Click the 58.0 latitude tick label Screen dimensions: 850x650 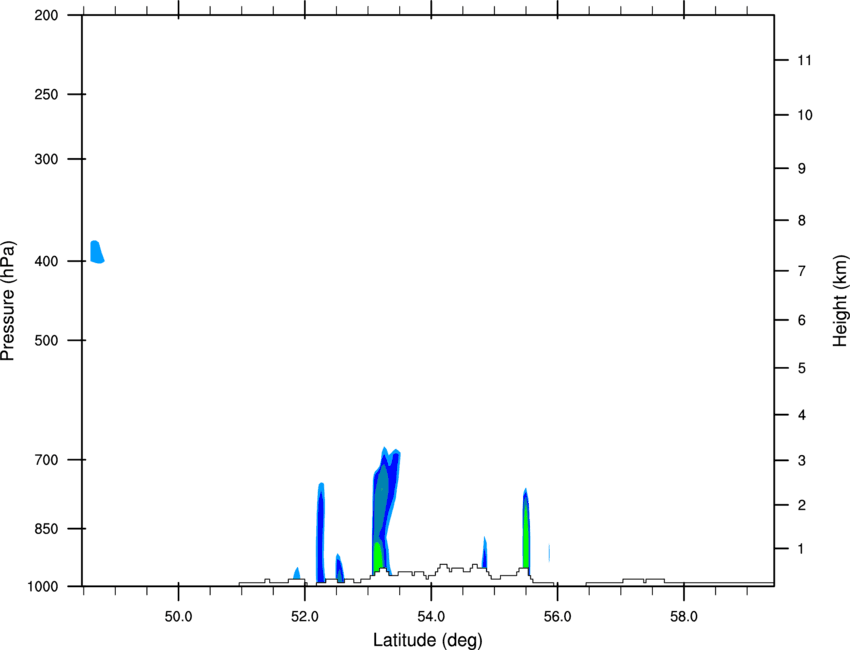684,617
